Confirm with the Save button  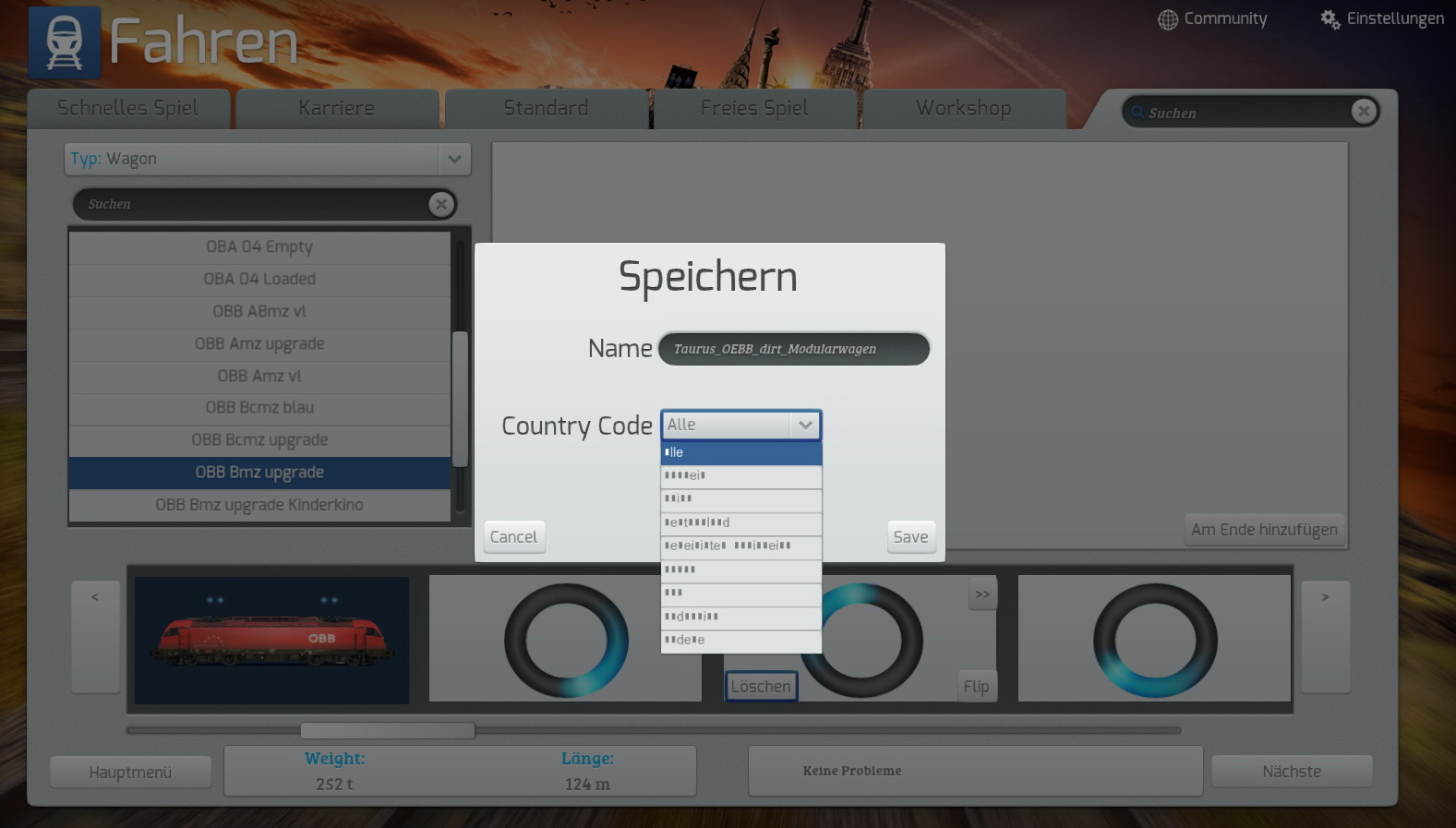(910, 537)
